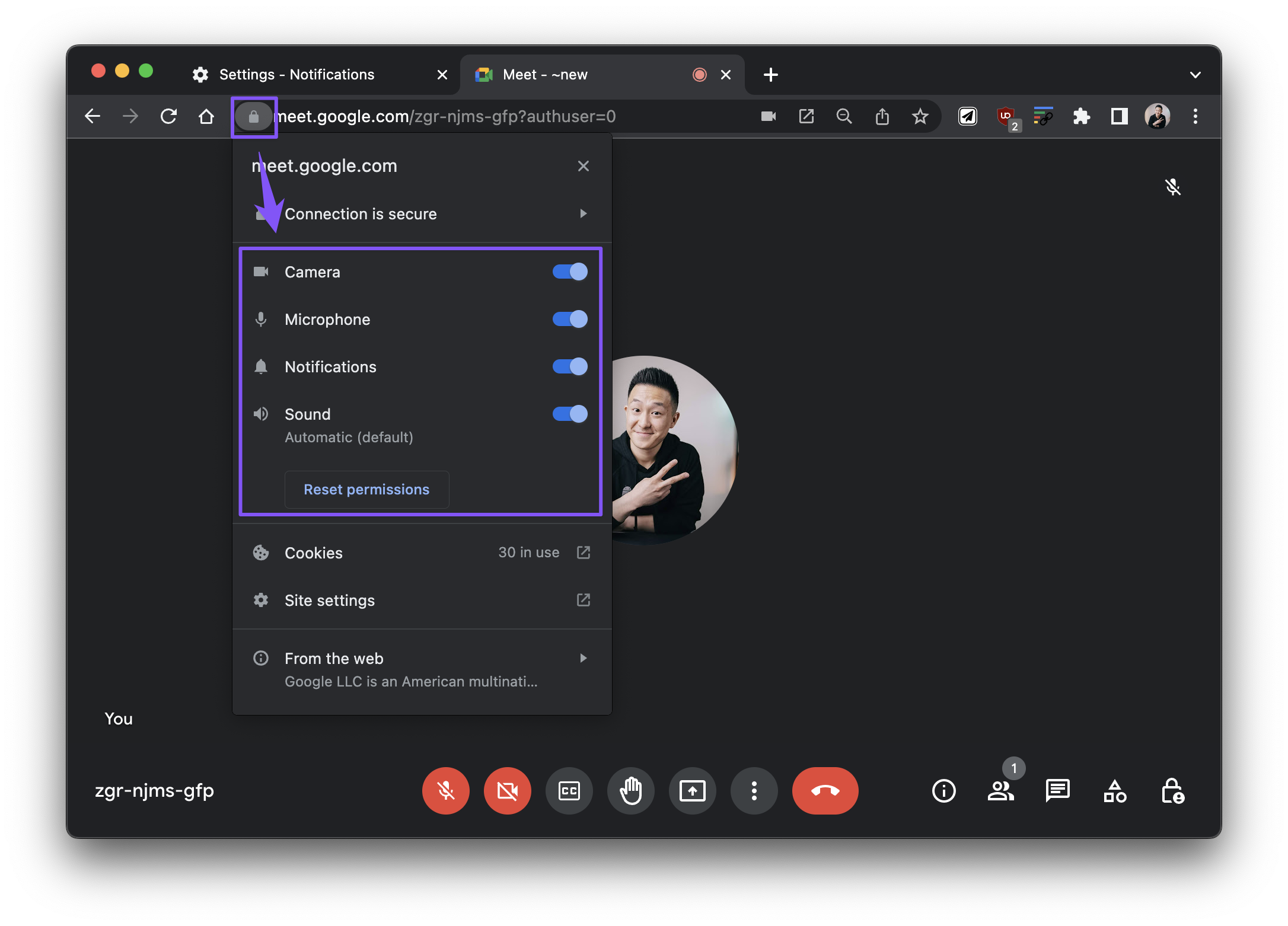Open the in-call chat messages
The height and width of the screenshot is (926, 1288).
[x=1057, y=791]
